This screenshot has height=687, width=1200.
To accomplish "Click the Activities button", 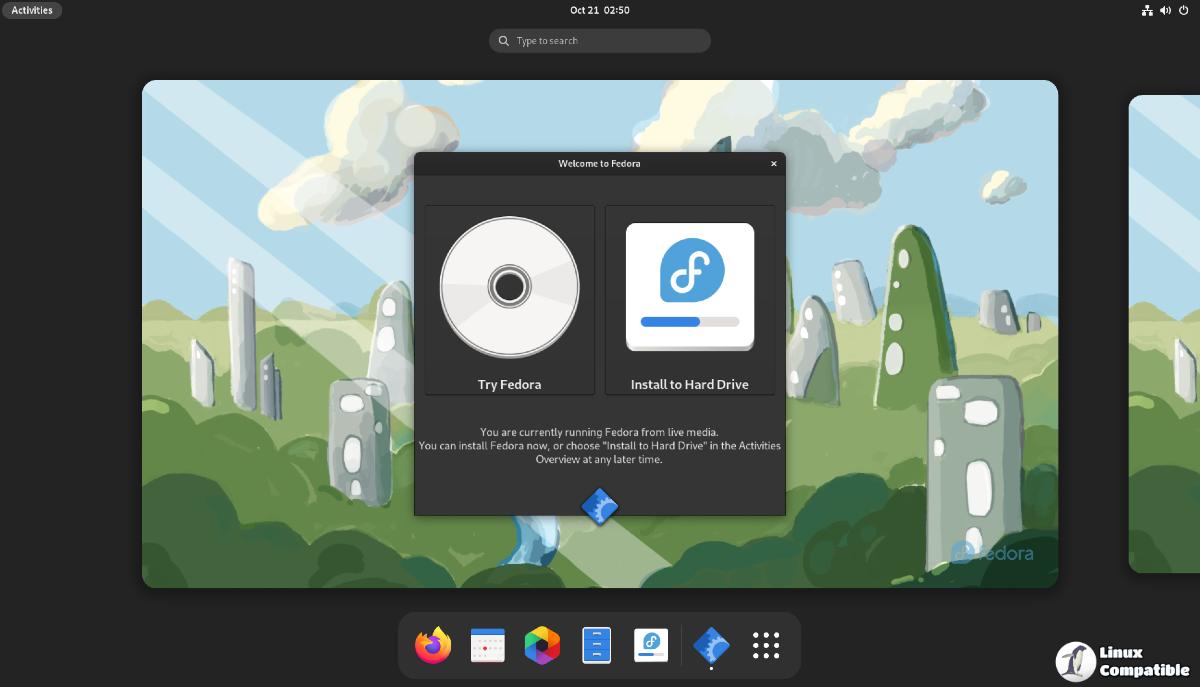I will coord(32,10).
